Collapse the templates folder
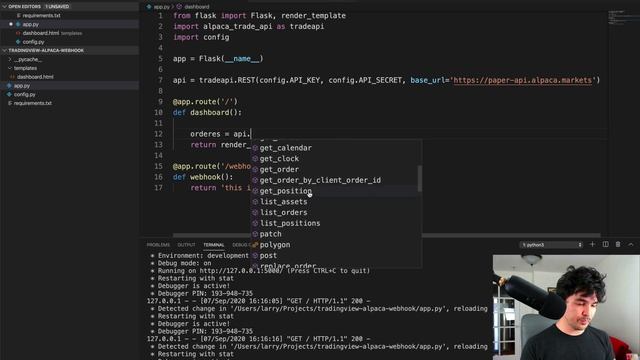The width and height of the screenshot is (640, 360). [x=10, y=68]
